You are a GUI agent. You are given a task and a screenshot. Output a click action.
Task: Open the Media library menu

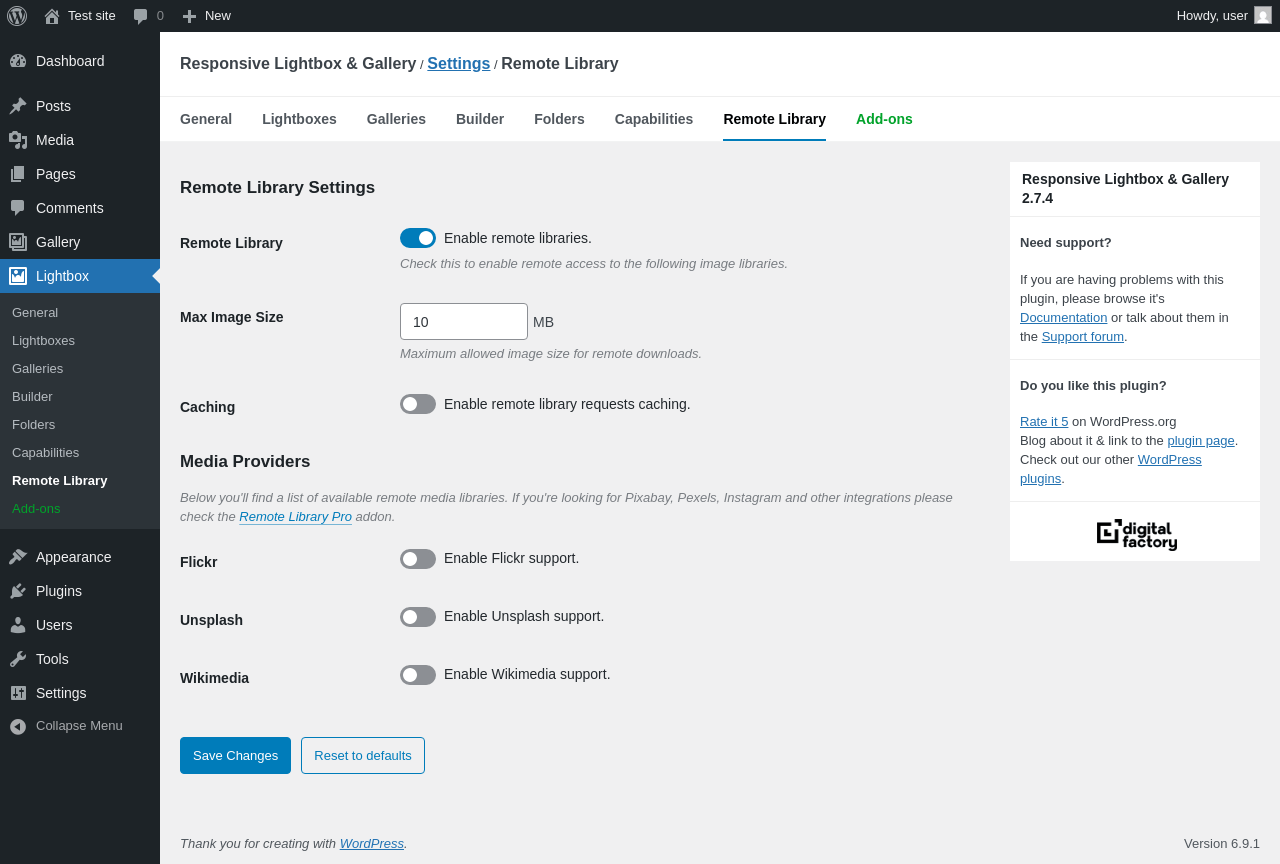point(55,140)
